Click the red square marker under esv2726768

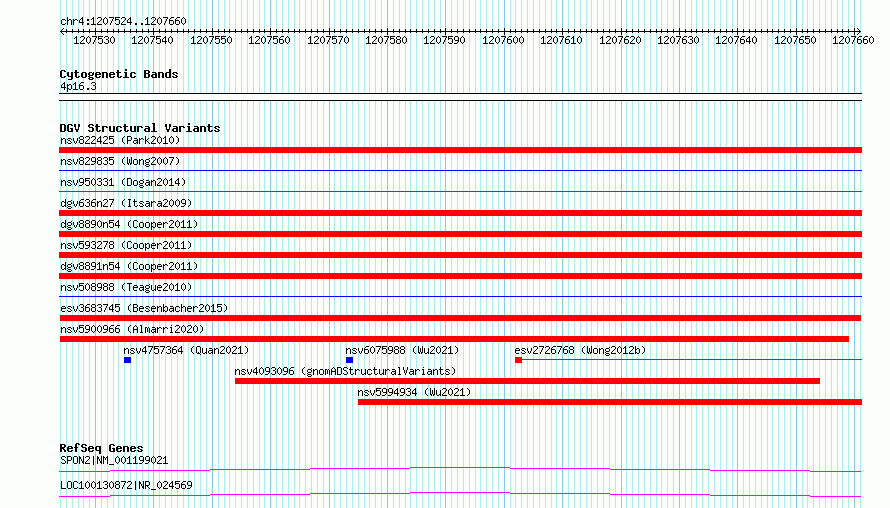pyautogui.click(x=518, y=360)
